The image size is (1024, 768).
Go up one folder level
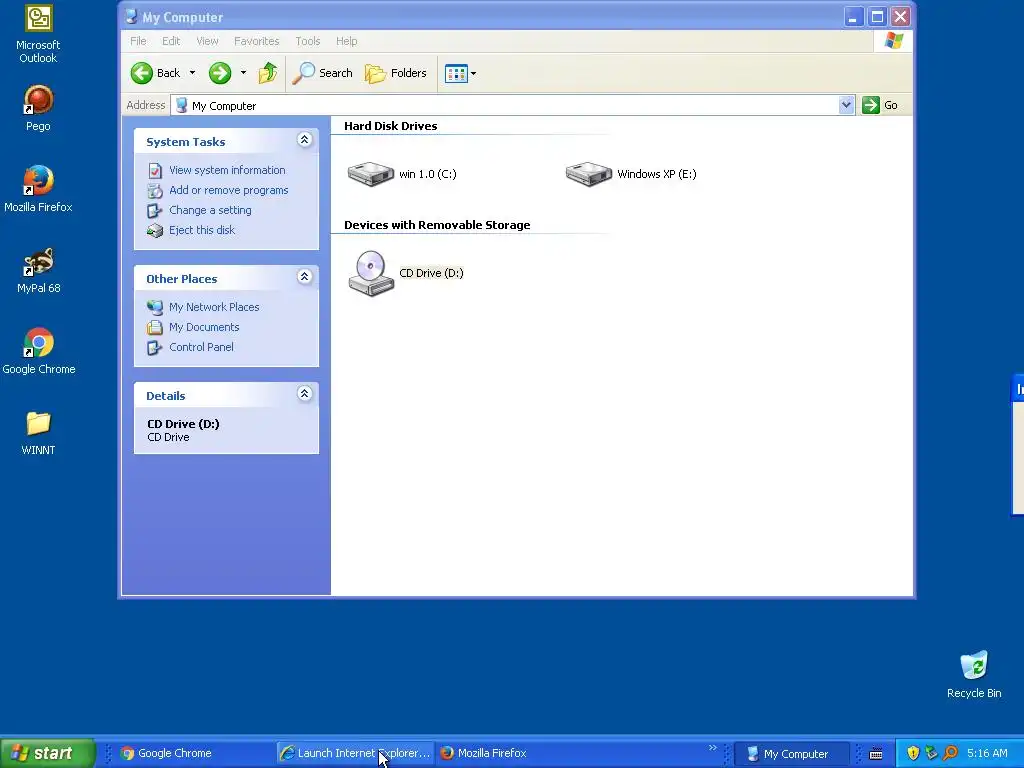coord(268,73)
